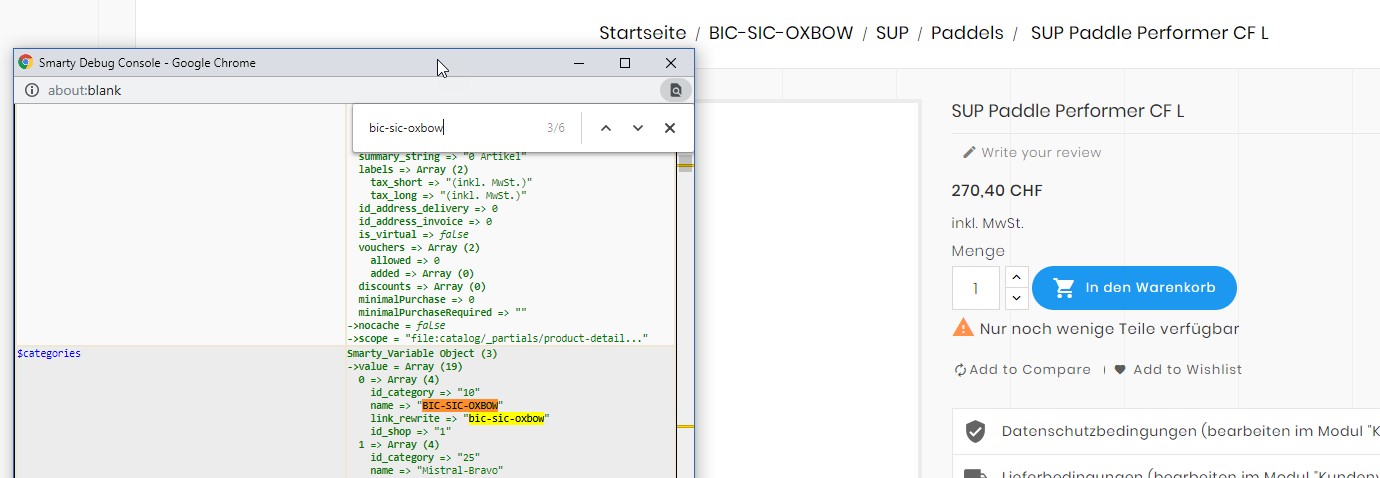Click the site info icon beside about:blank
1380x478 pixels.
click(31, 90)
